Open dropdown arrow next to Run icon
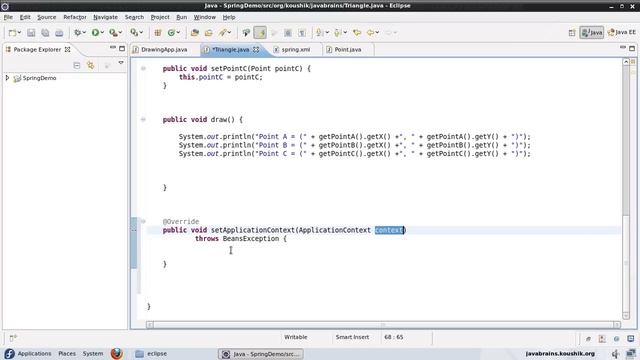 (102, 33)
